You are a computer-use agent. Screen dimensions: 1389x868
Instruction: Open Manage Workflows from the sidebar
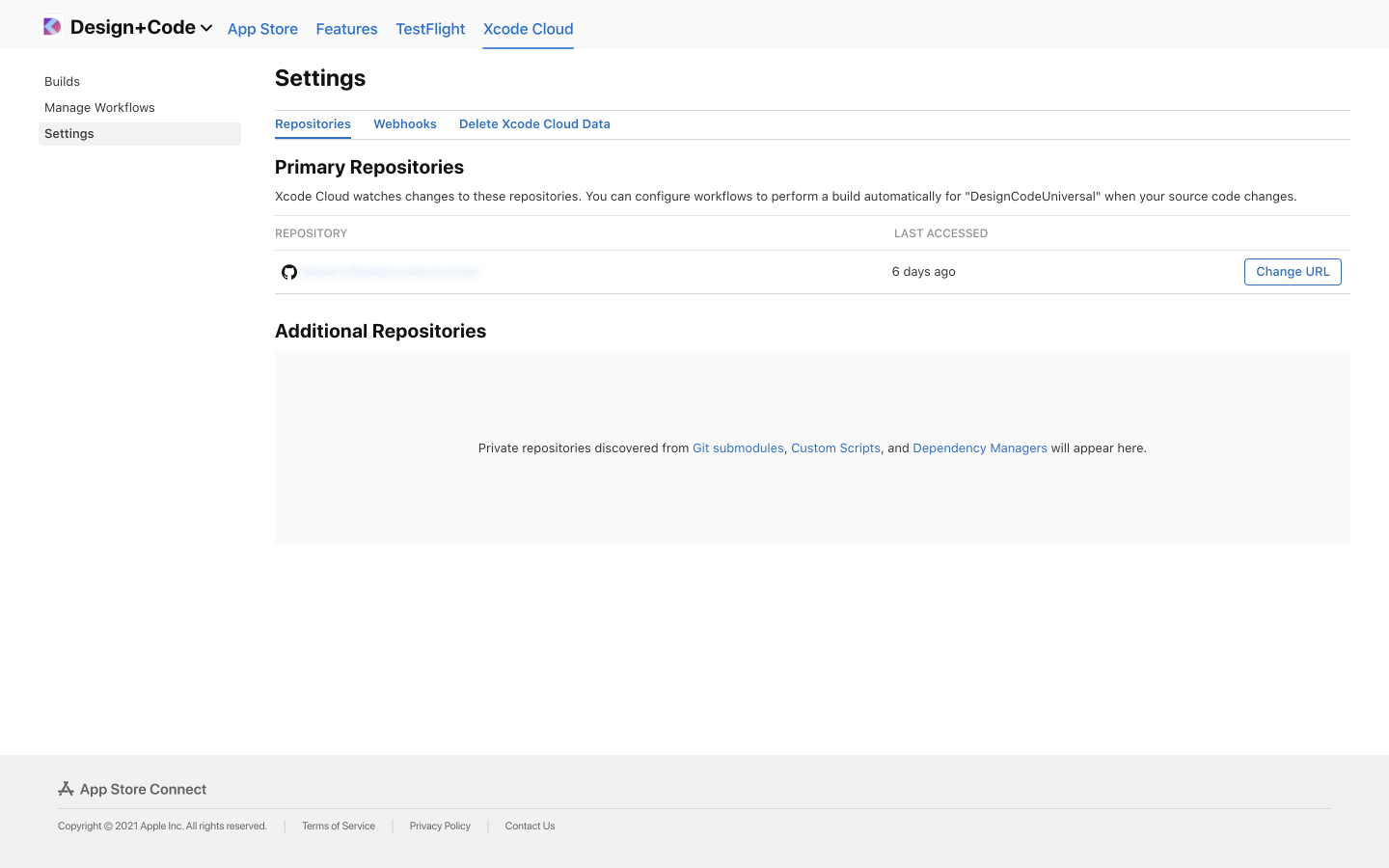tap(99, 107)
